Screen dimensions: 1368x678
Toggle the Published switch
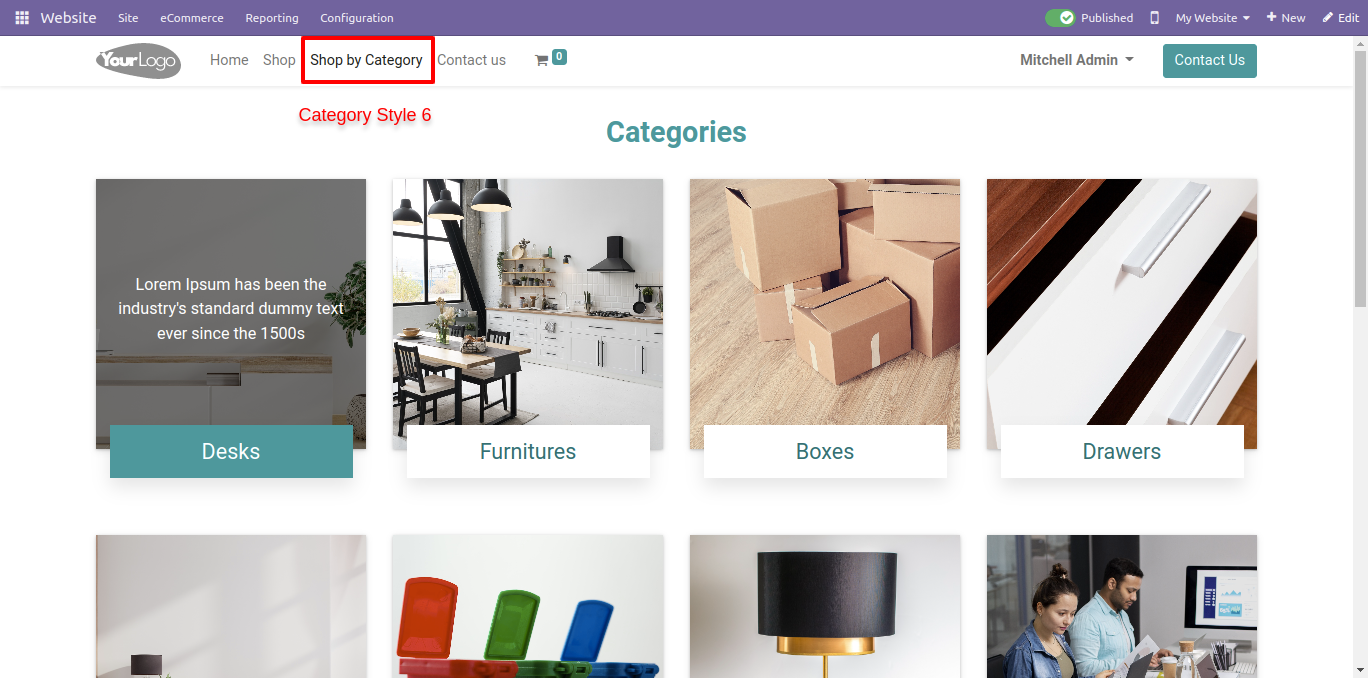click(x=1060, y=18)
